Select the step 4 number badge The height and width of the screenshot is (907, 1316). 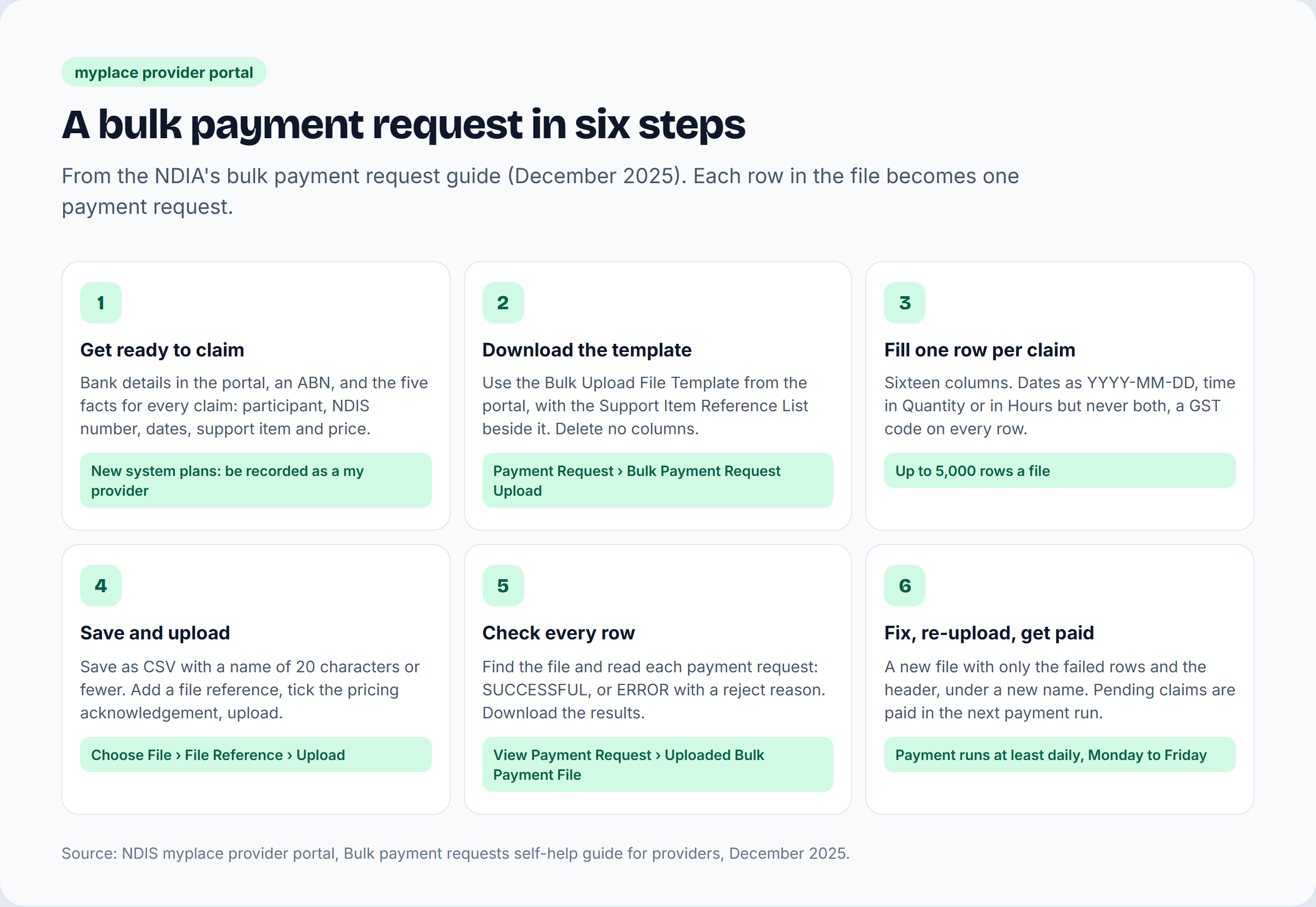pyautogui.click(x=101, y=586)
